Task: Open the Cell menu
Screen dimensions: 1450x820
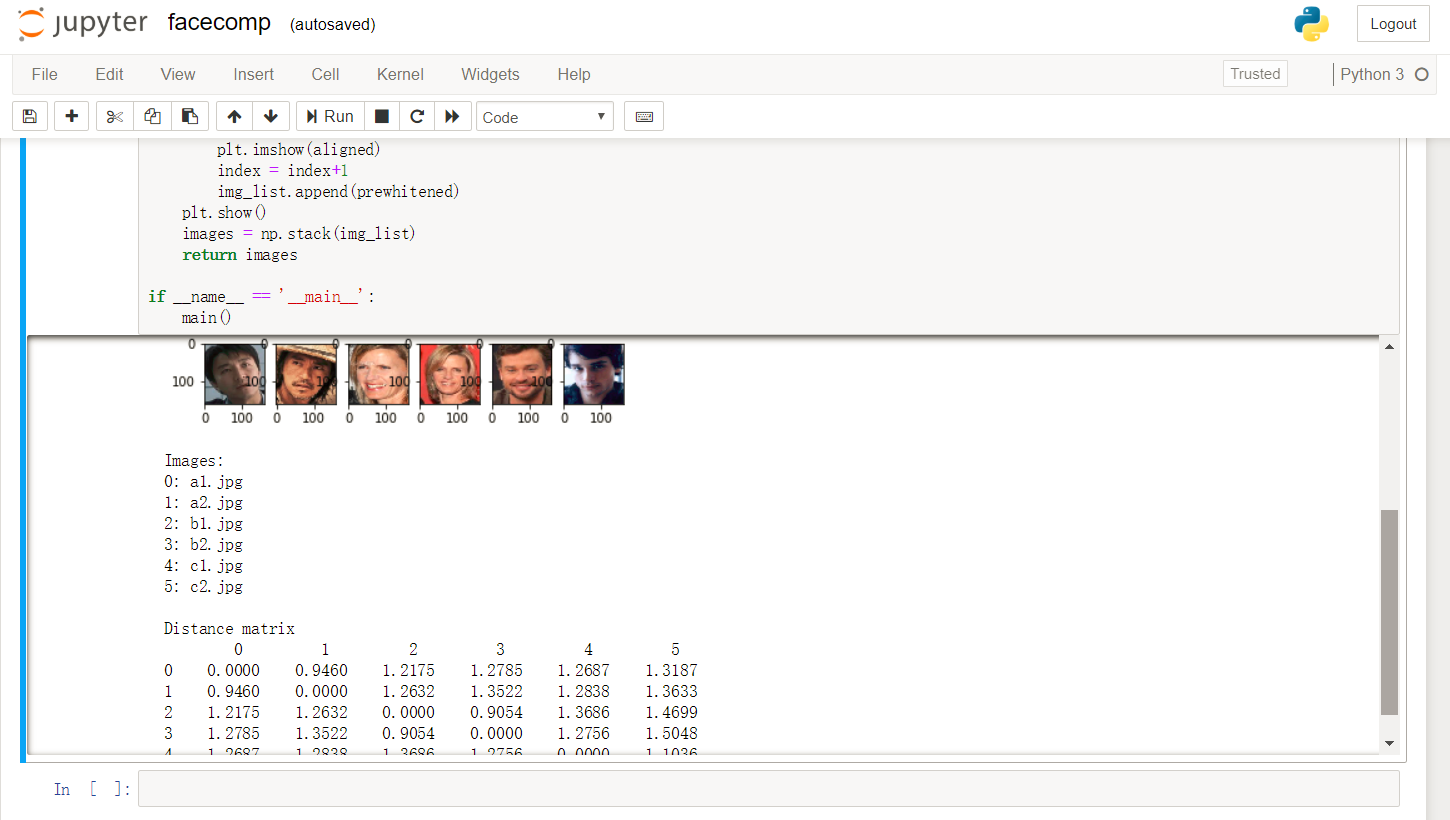Action: click(x=325, y=74)
